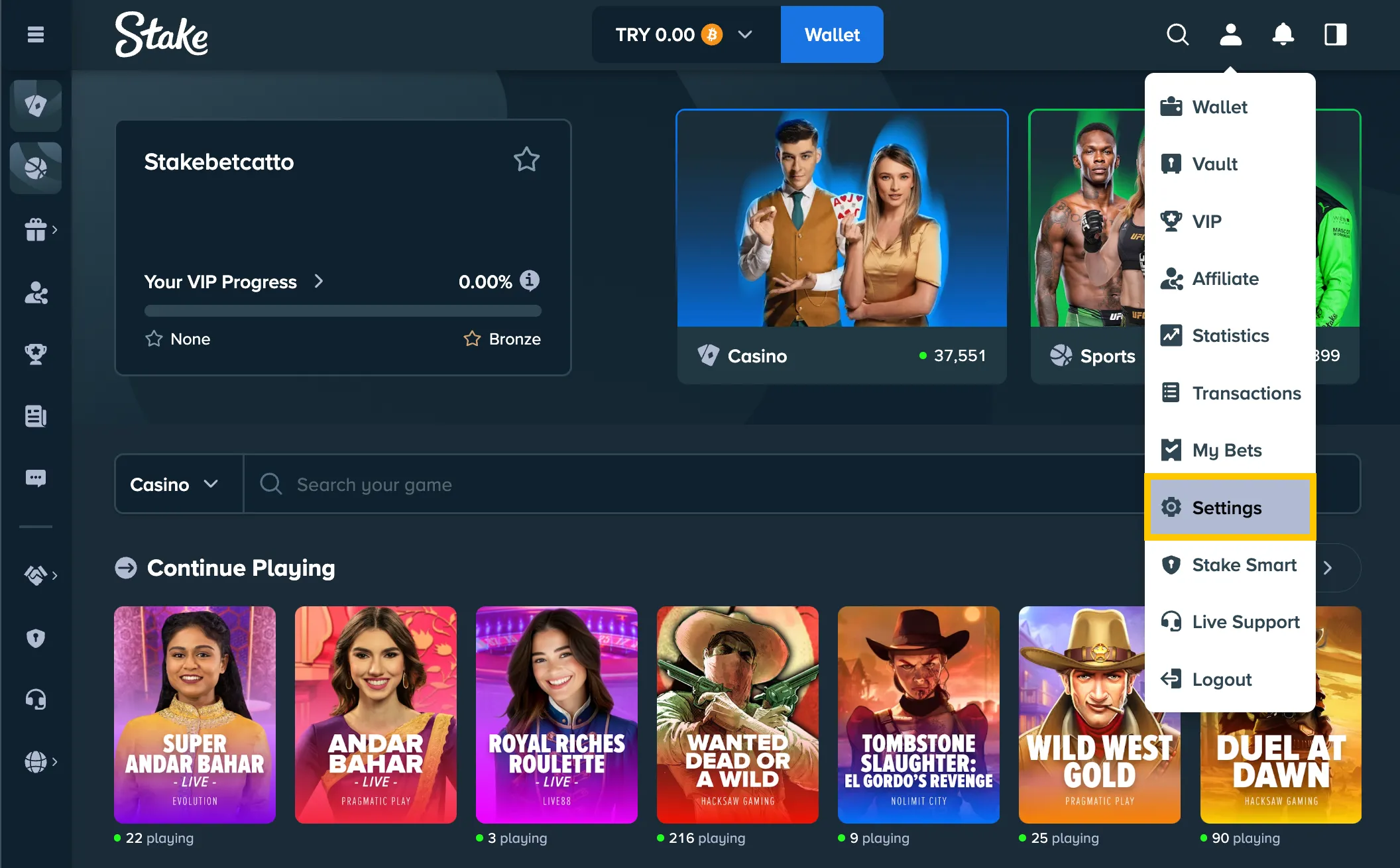Viewport: 1400px width, 868px height.
Task: Open the hamburger menu icon
Action: tap(36, 34)
